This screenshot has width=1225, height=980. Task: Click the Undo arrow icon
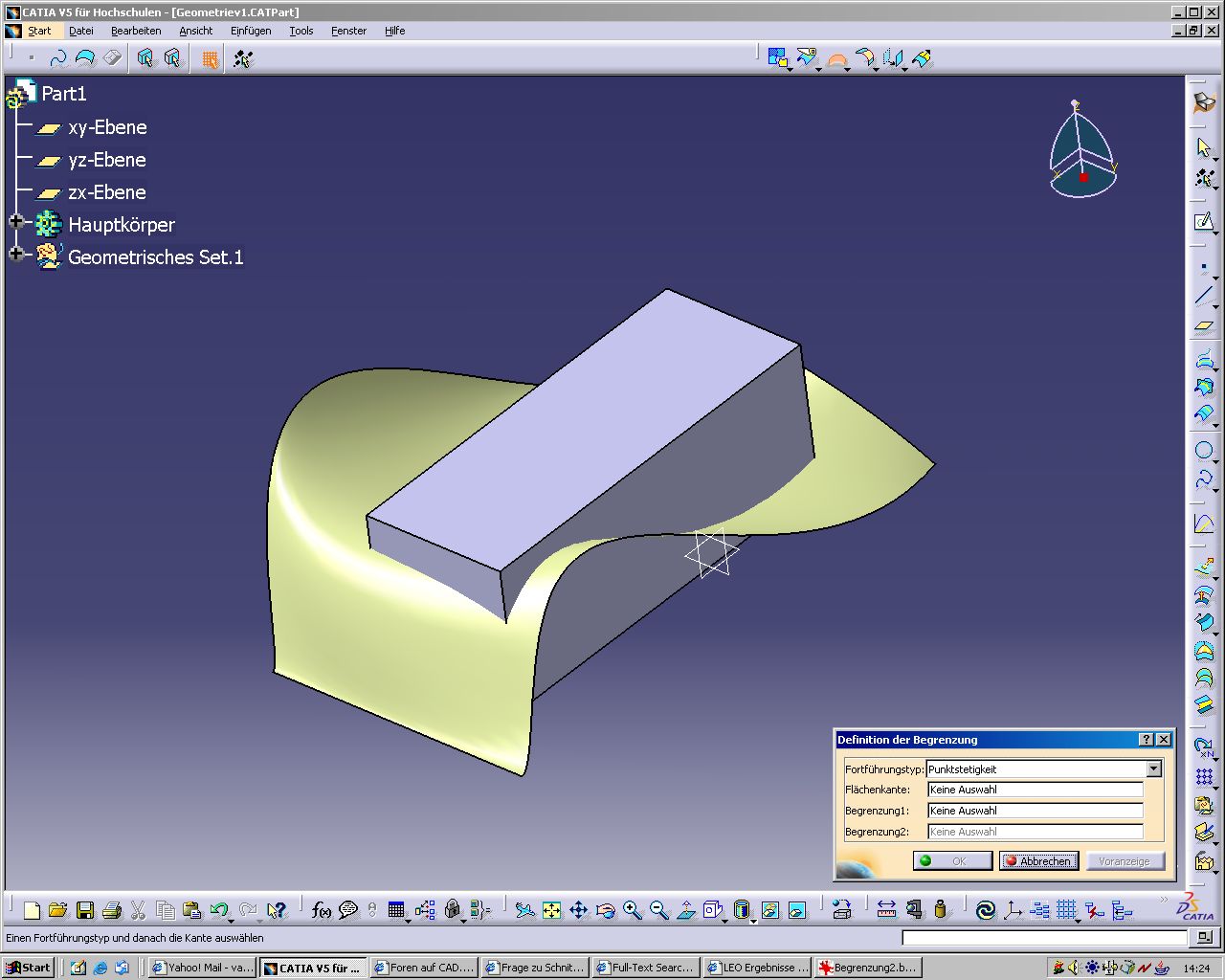tap(219, 910)
